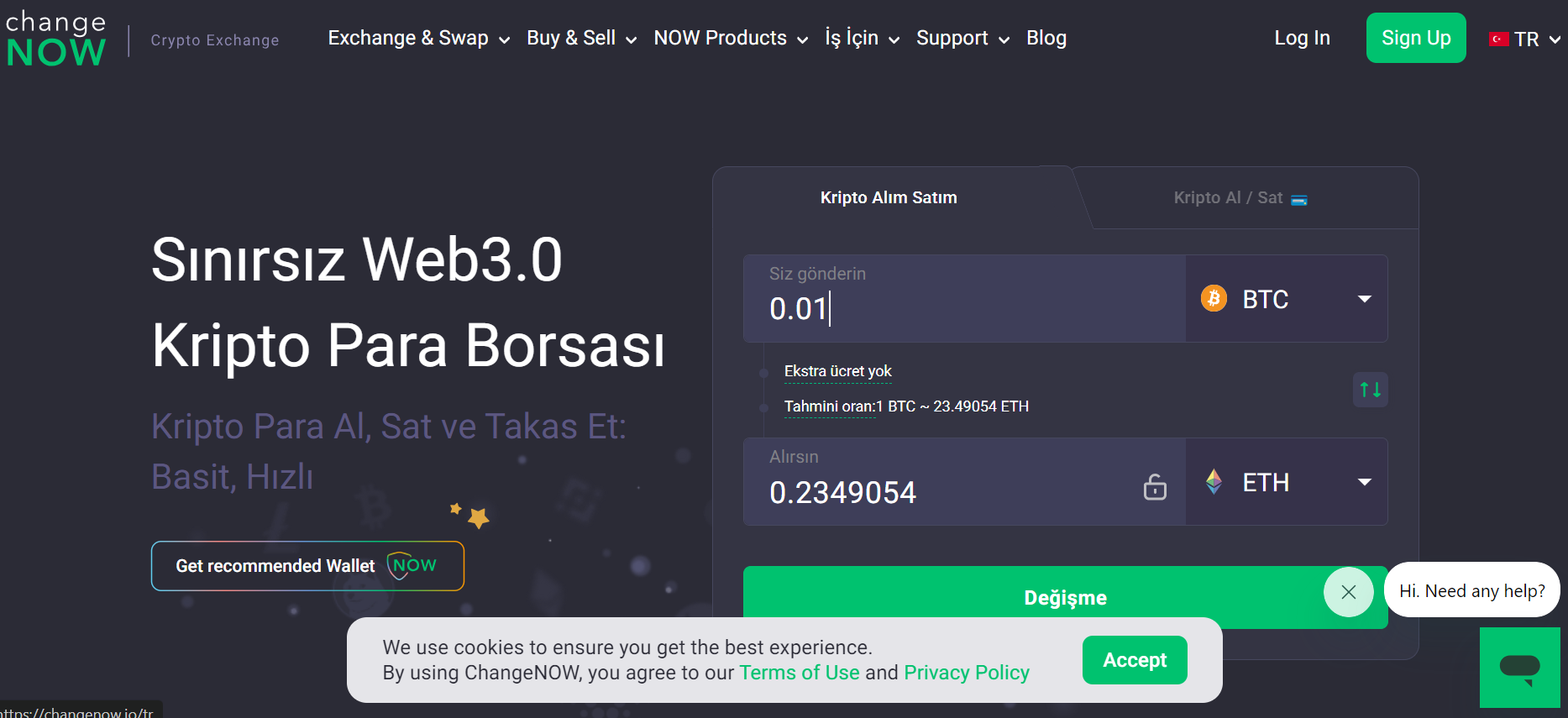Expand the Exchange & Swap menu
The width and height of the screenshot is (1568, 718).
[x=418, y=38]
